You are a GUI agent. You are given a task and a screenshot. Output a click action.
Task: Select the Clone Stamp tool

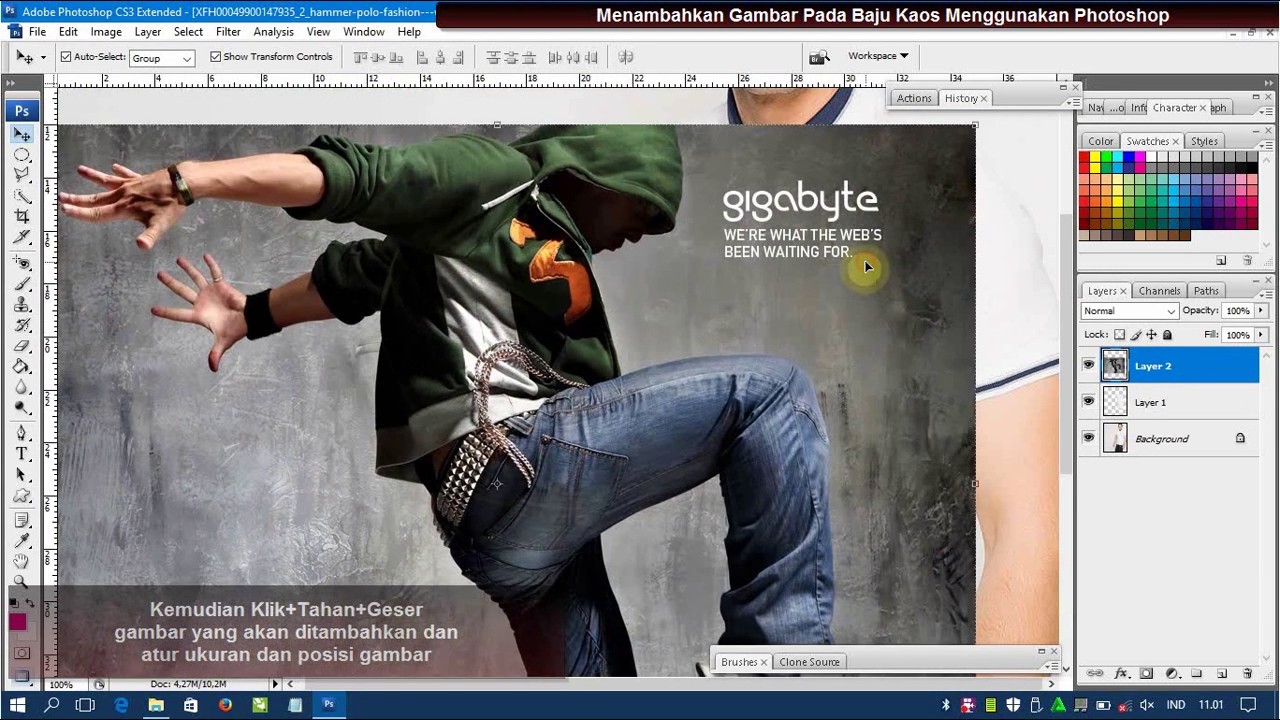tap(22, 305)
